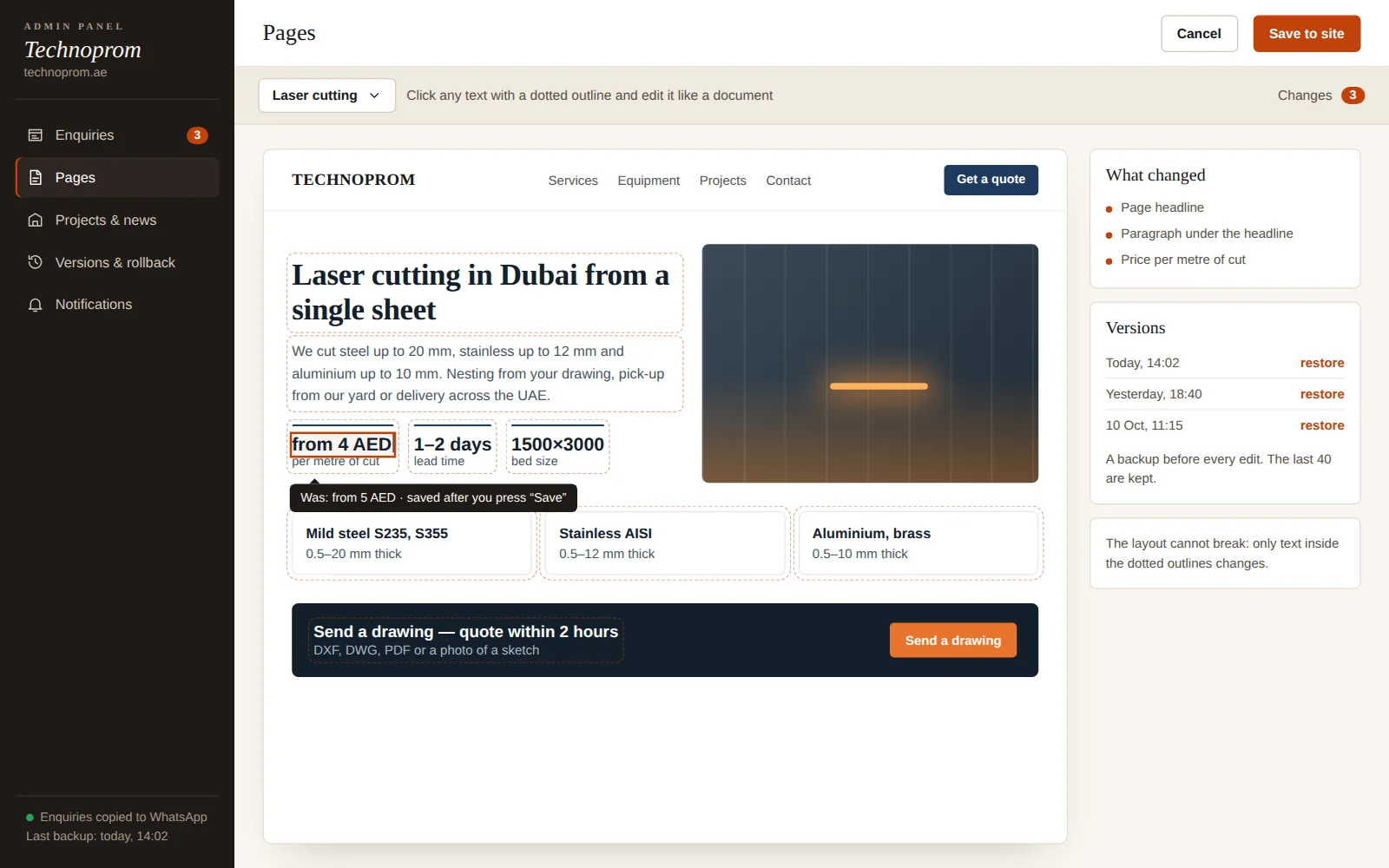Open Versions & rollback section
Image resolution: width=1389 pixels, height=868 pixels.
(x=117, y=262)
